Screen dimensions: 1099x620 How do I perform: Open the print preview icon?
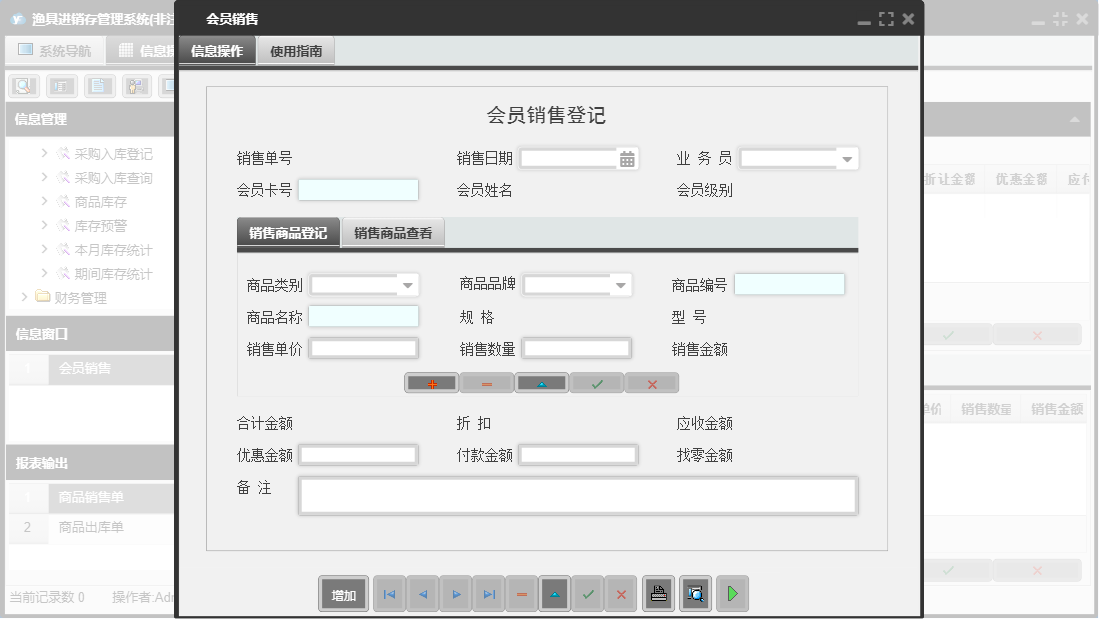coord(693,593)
